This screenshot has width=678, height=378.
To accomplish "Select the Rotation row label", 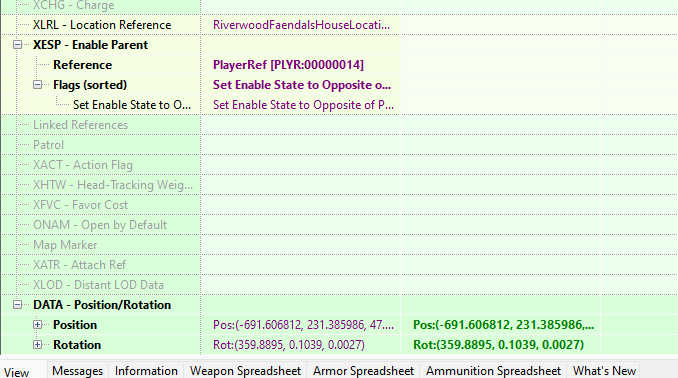I will [x=77, y=345].
